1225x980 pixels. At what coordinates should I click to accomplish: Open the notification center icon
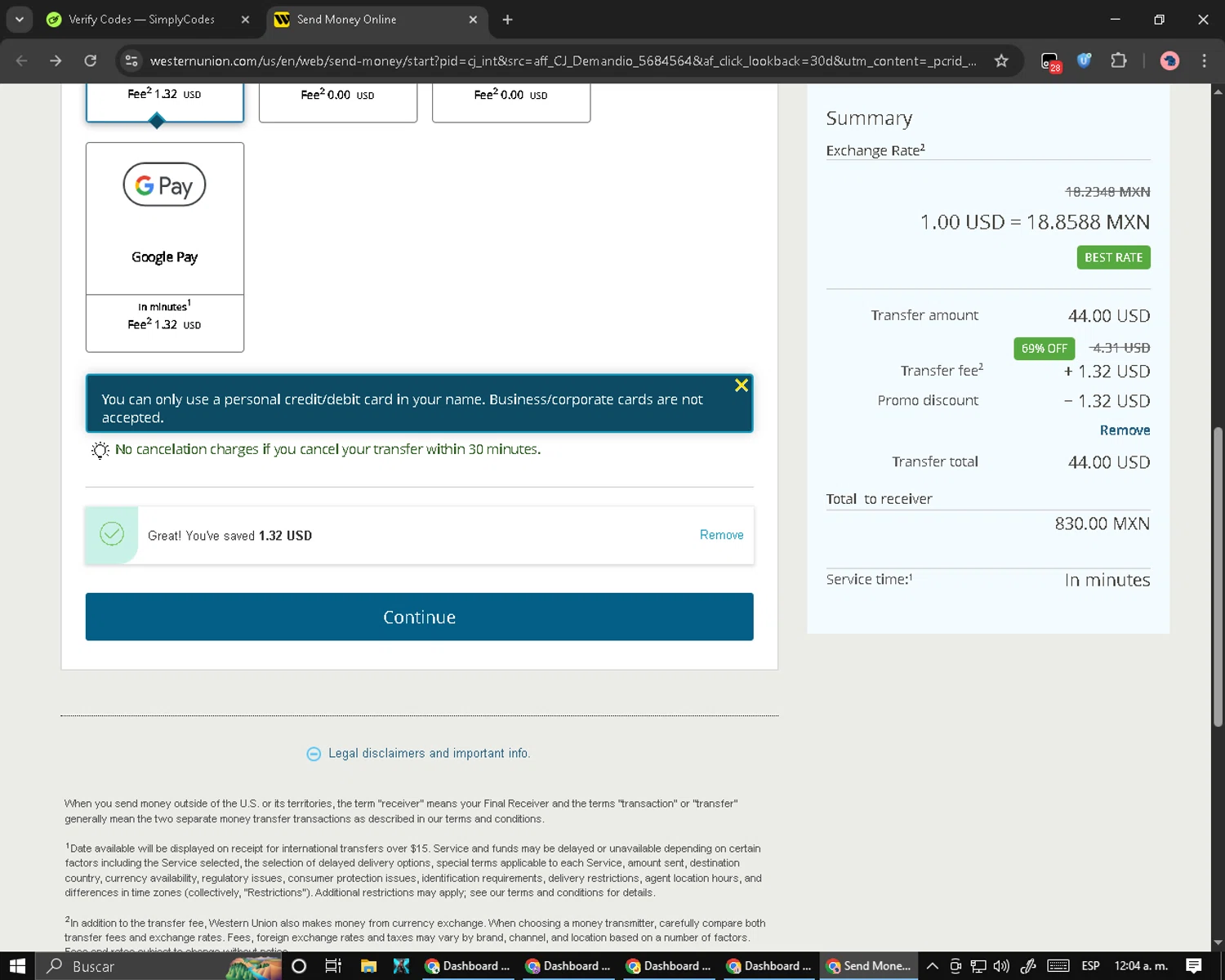tap(1194, 966)
